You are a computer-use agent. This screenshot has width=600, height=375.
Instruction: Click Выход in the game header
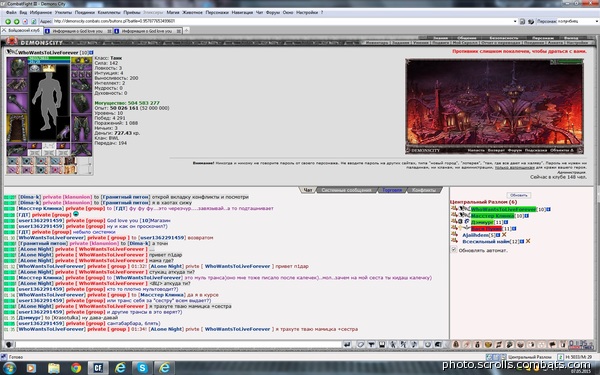[571, 38]
